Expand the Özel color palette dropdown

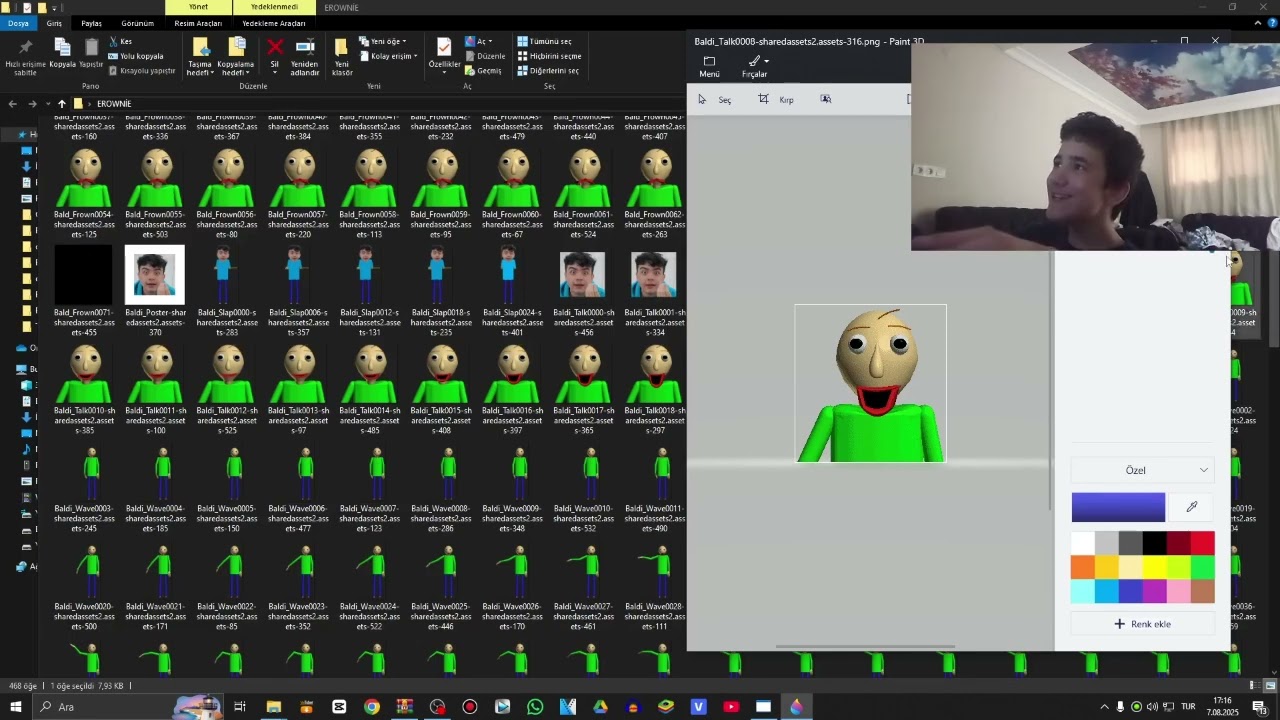pyautogui.click(x=1142, y=470)
